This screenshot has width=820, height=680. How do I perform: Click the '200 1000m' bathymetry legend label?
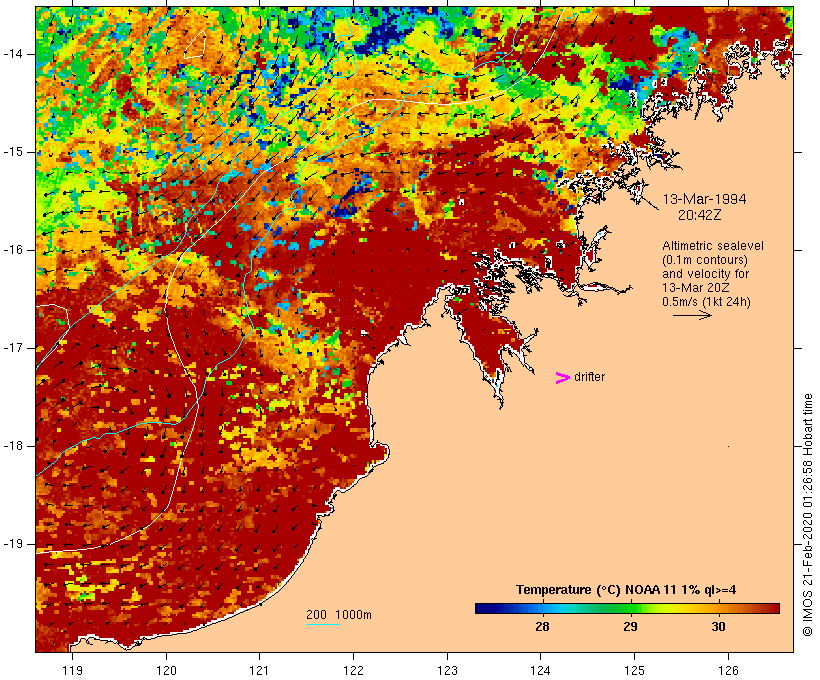point(339,615)
